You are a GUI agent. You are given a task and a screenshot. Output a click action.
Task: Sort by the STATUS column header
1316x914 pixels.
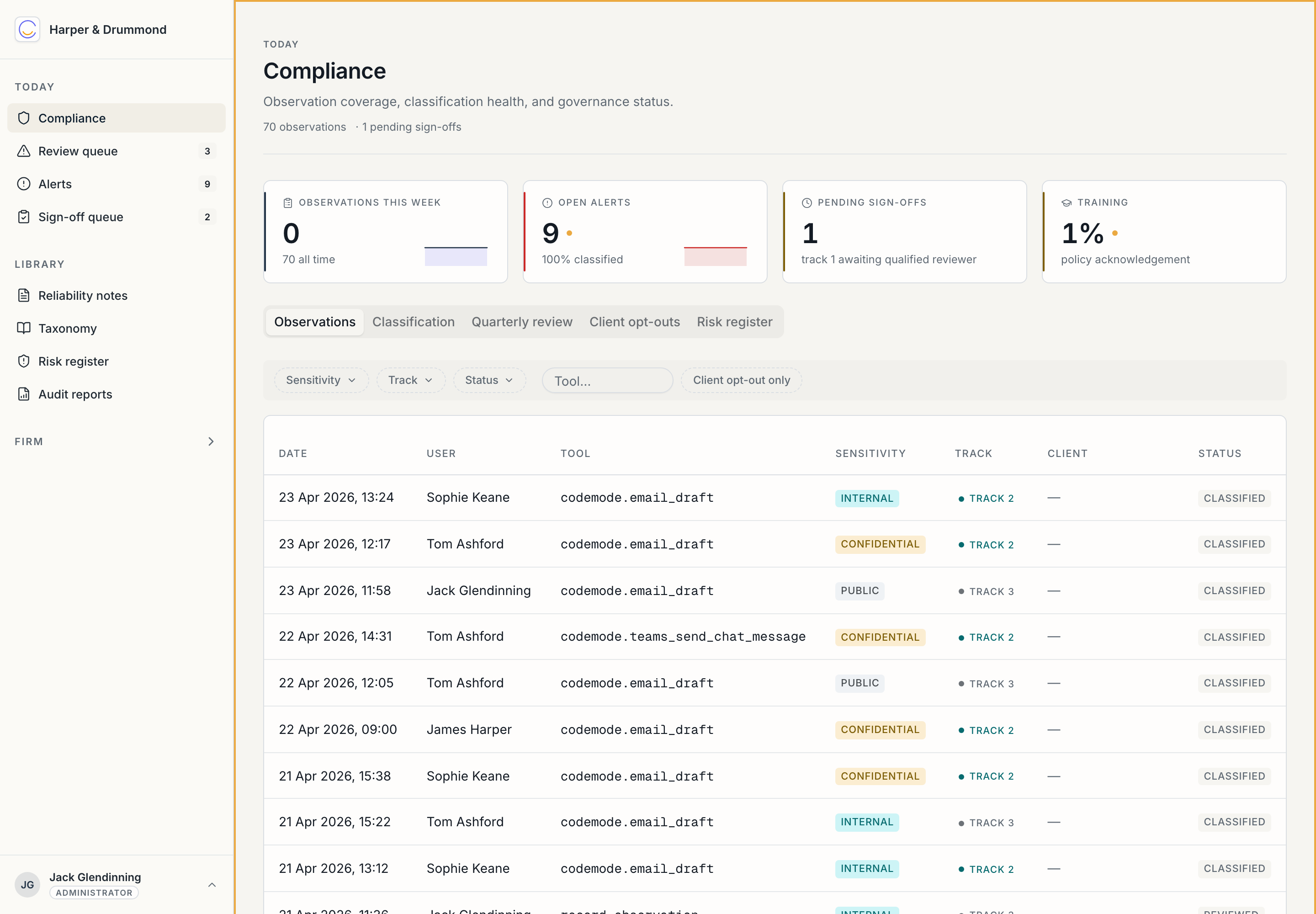(x=1219, y=453)
